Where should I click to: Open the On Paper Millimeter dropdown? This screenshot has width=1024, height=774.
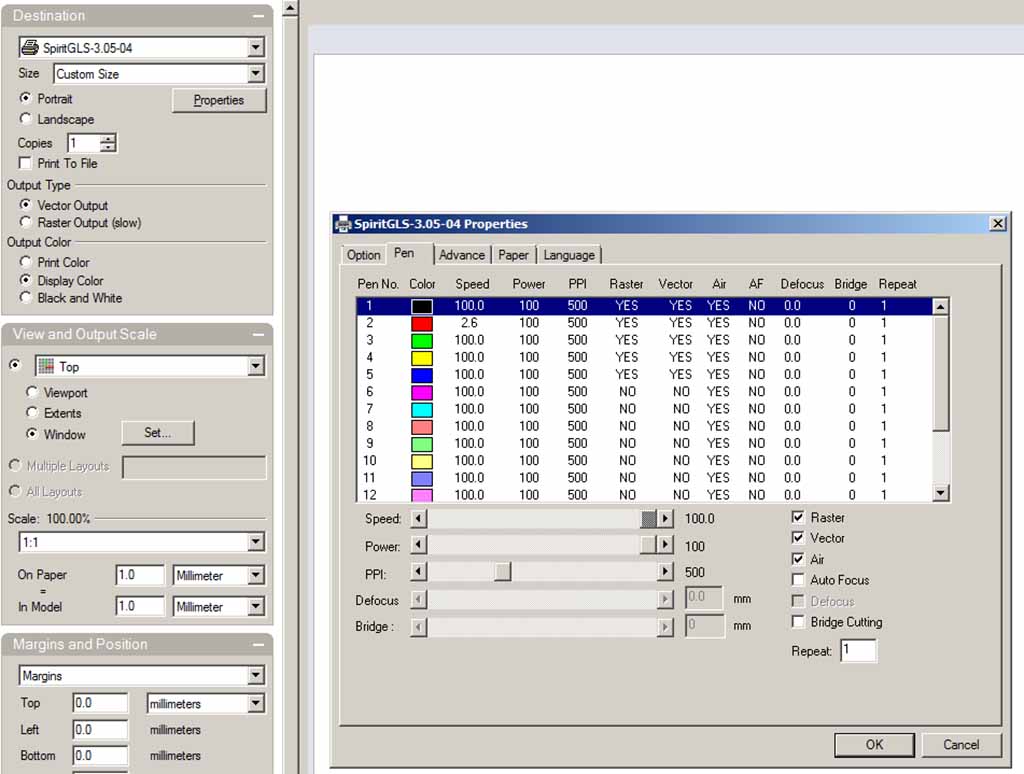point(256,575)
